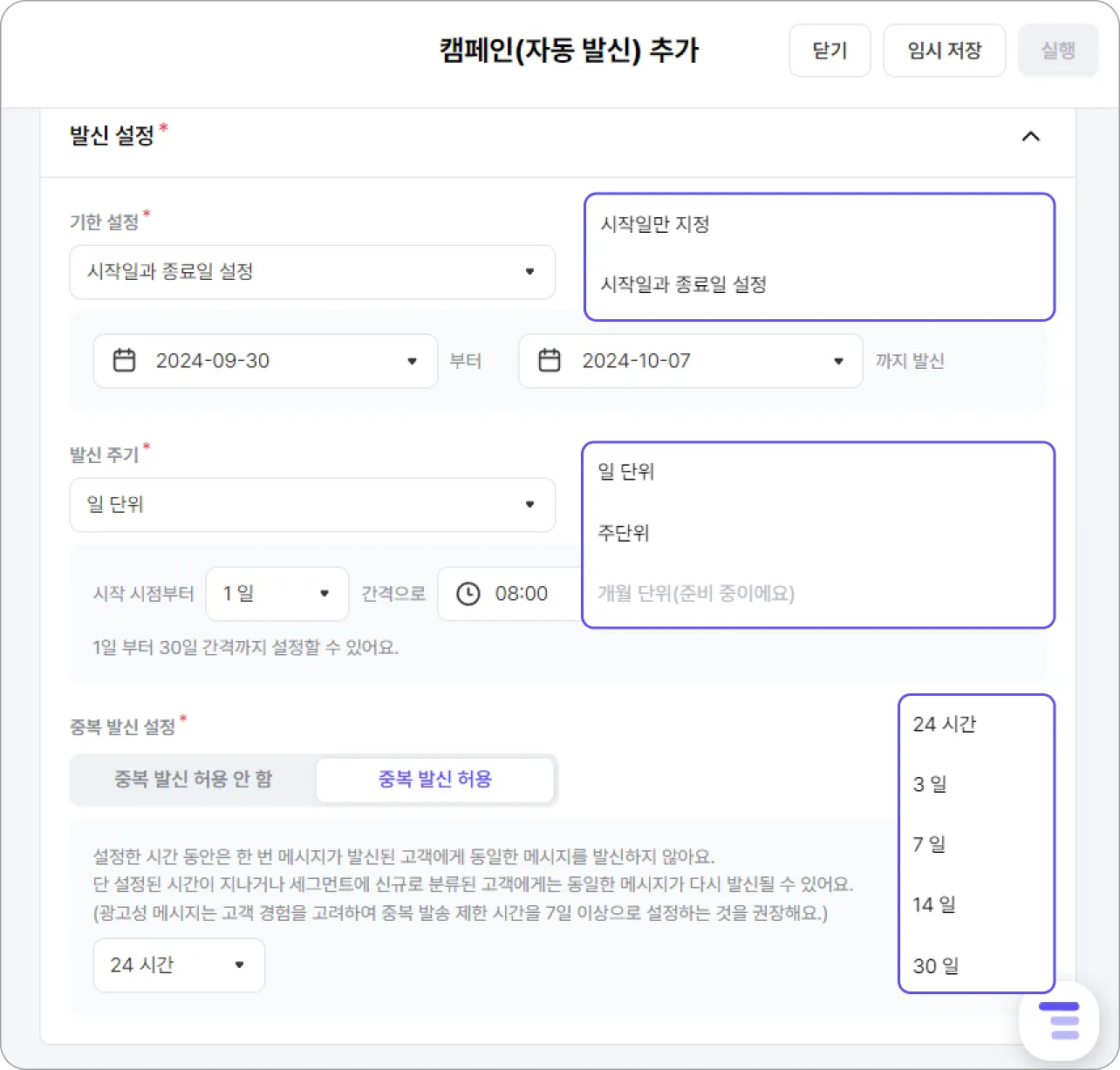Click the 08:00 time field

point(522,594)
